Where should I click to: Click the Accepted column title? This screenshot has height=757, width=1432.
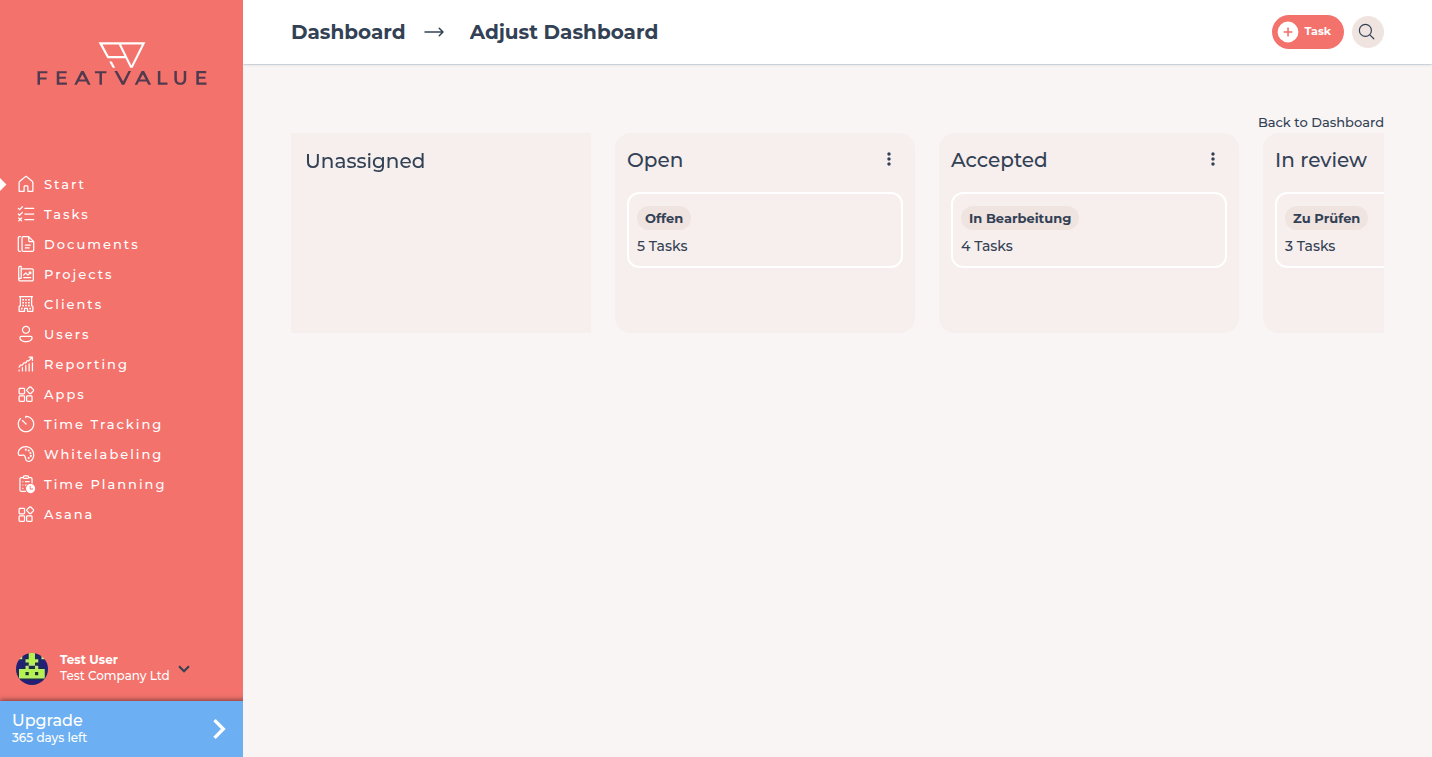pos(999,160)
